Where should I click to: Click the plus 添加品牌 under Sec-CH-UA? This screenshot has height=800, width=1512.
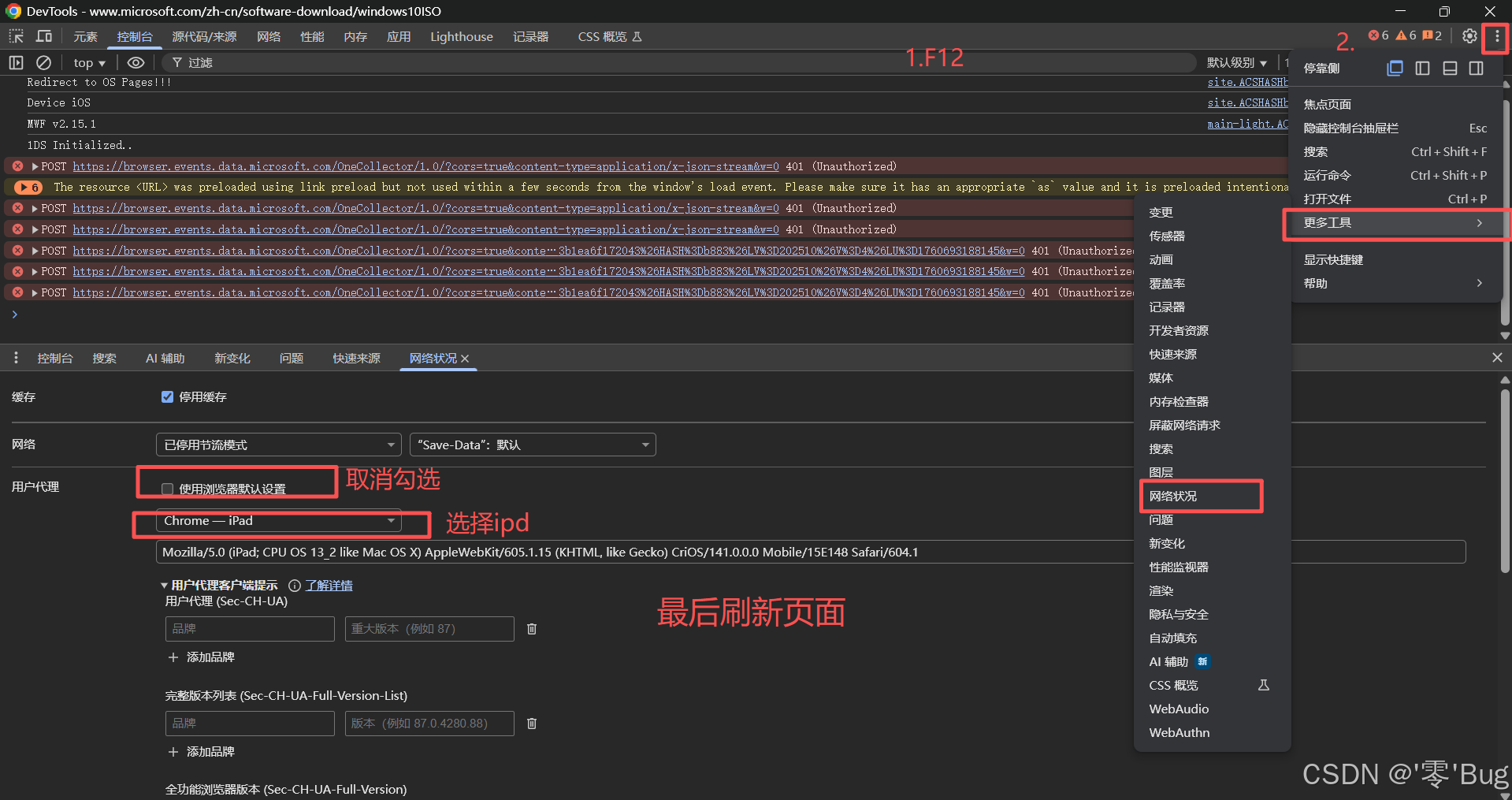pos(201,657)
